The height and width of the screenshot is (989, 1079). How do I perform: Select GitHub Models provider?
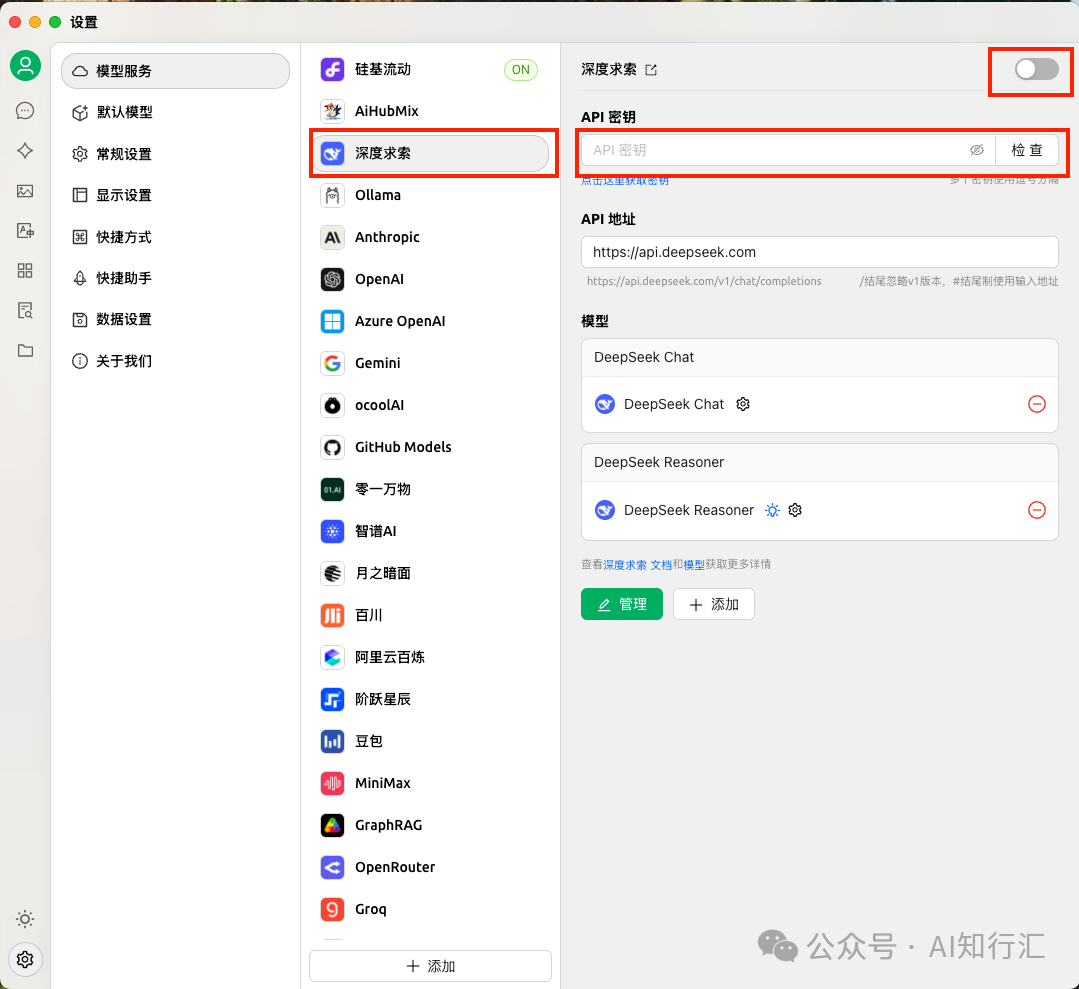tap(431, 447)
